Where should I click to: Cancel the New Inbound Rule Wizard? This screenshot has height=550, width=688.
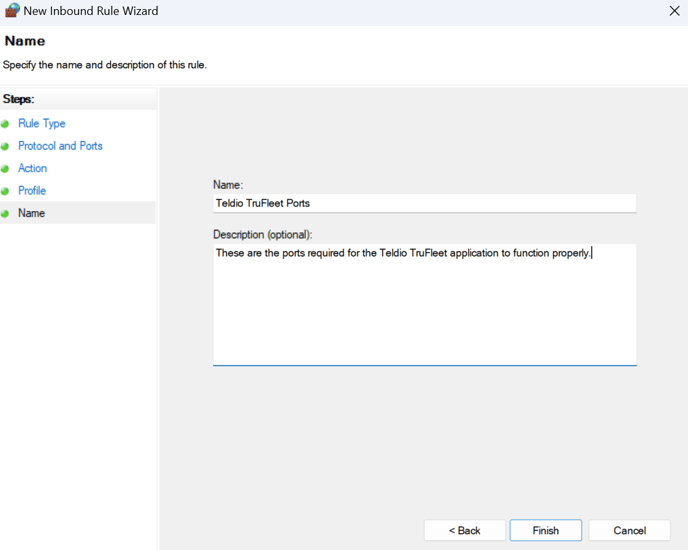[x=629, y=530]
